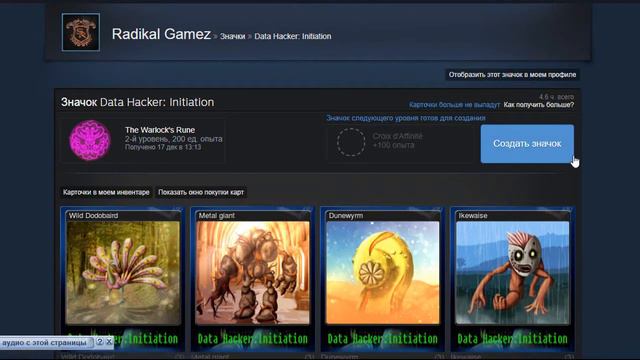Close the аудио с этой страницы bar

click(x=109, y=342)
